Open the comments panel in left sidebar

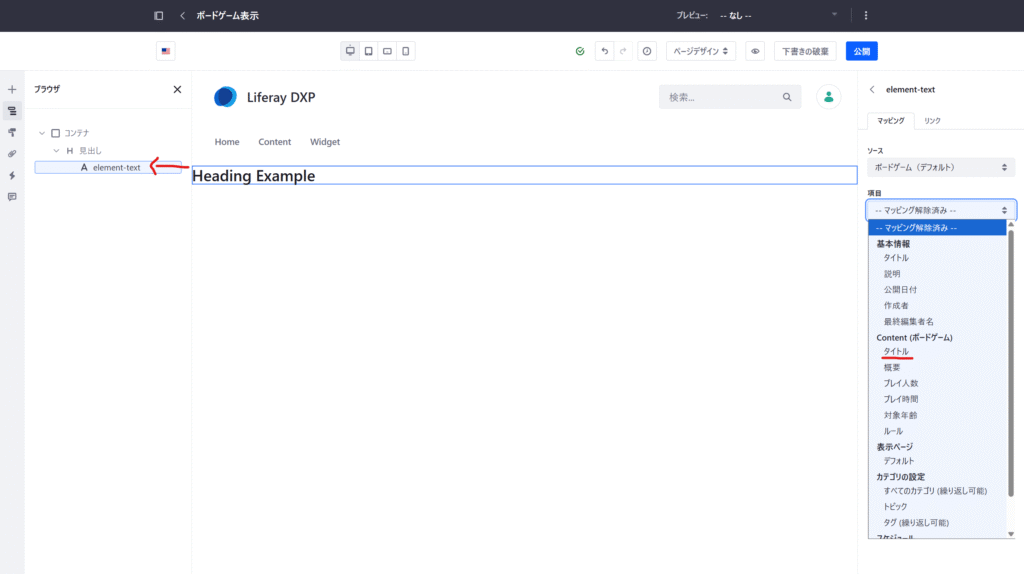click(12, 197)
